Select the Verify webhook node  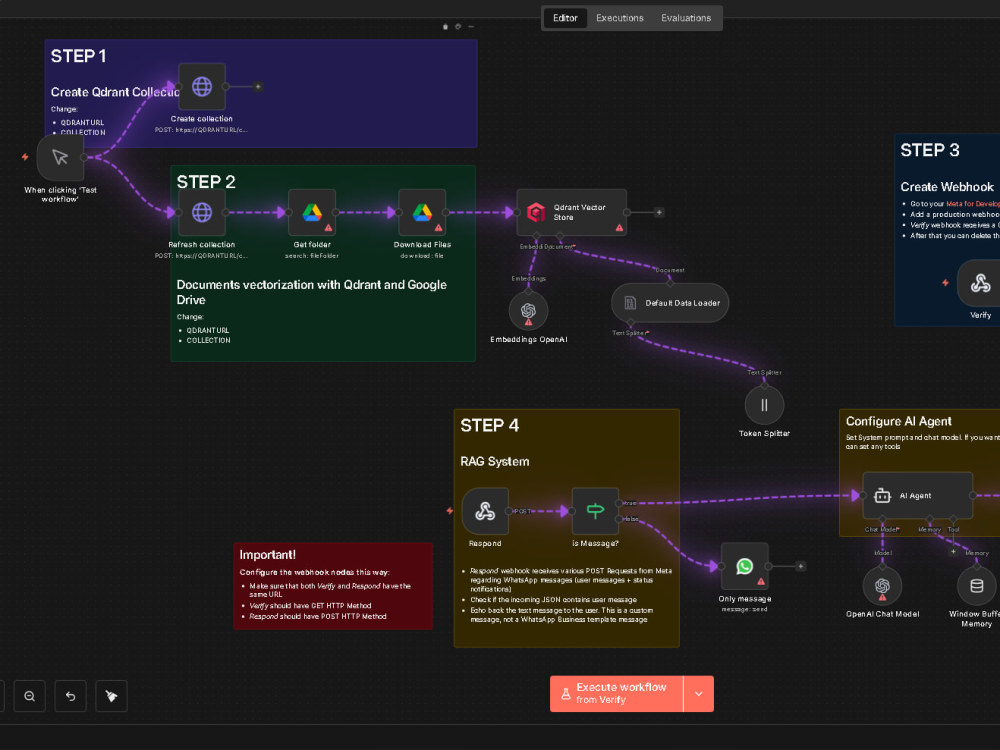pos(980,283)
